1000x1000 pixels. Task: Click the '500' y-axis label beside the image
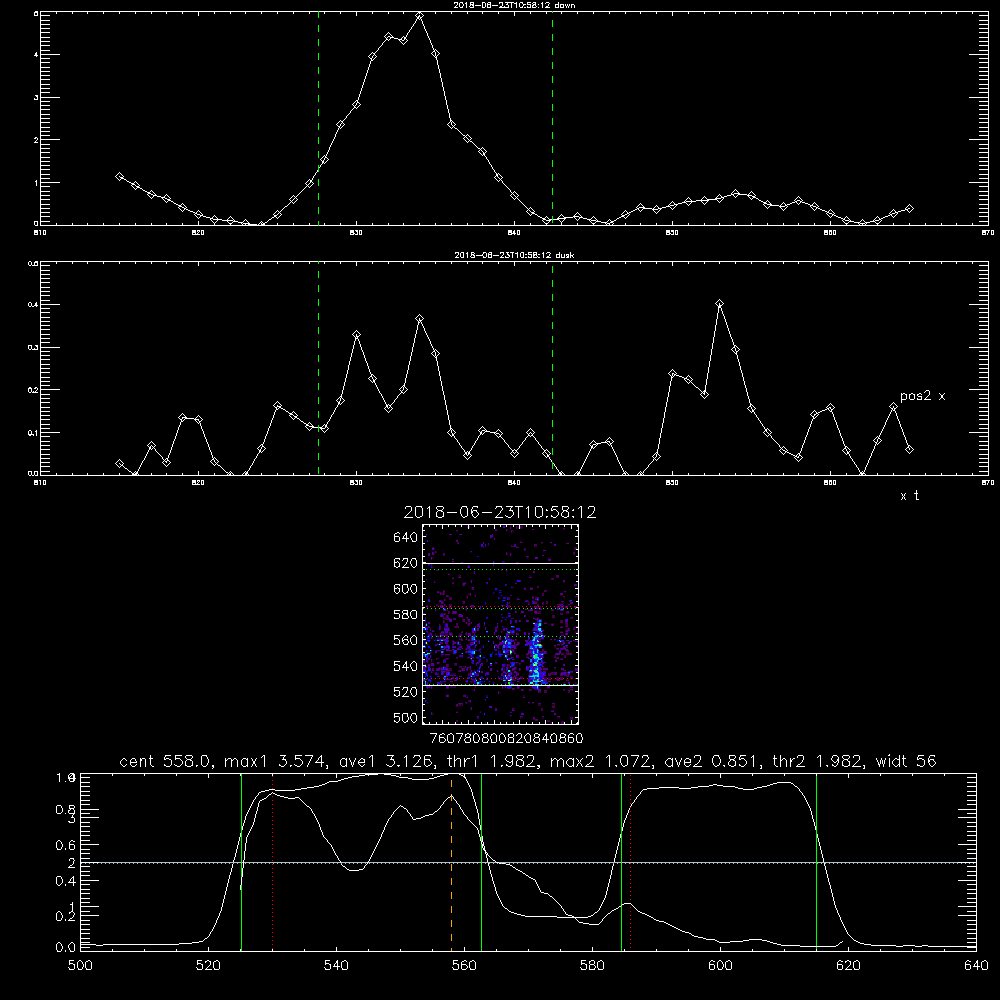406,718
